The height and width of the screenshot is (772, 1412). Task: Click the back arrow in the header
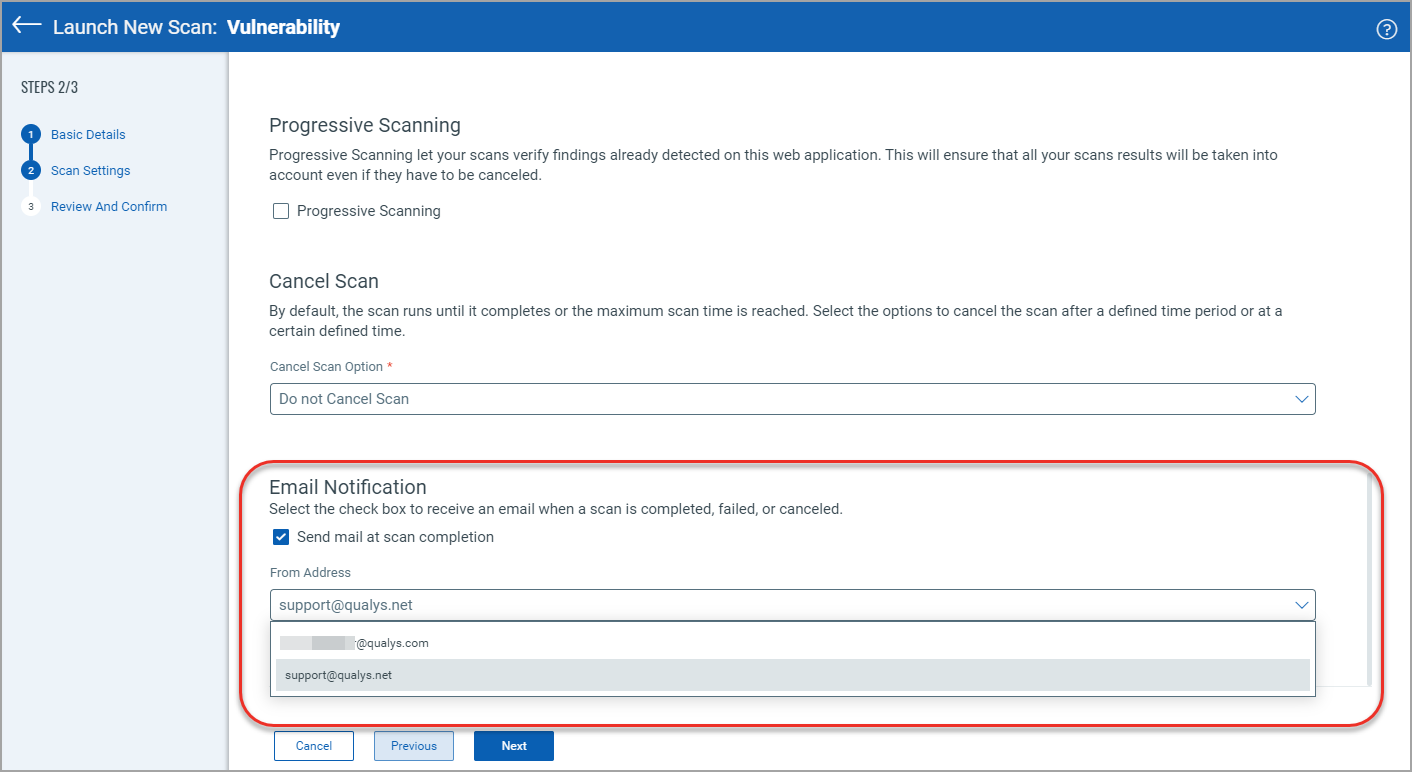tap(26, 26)
